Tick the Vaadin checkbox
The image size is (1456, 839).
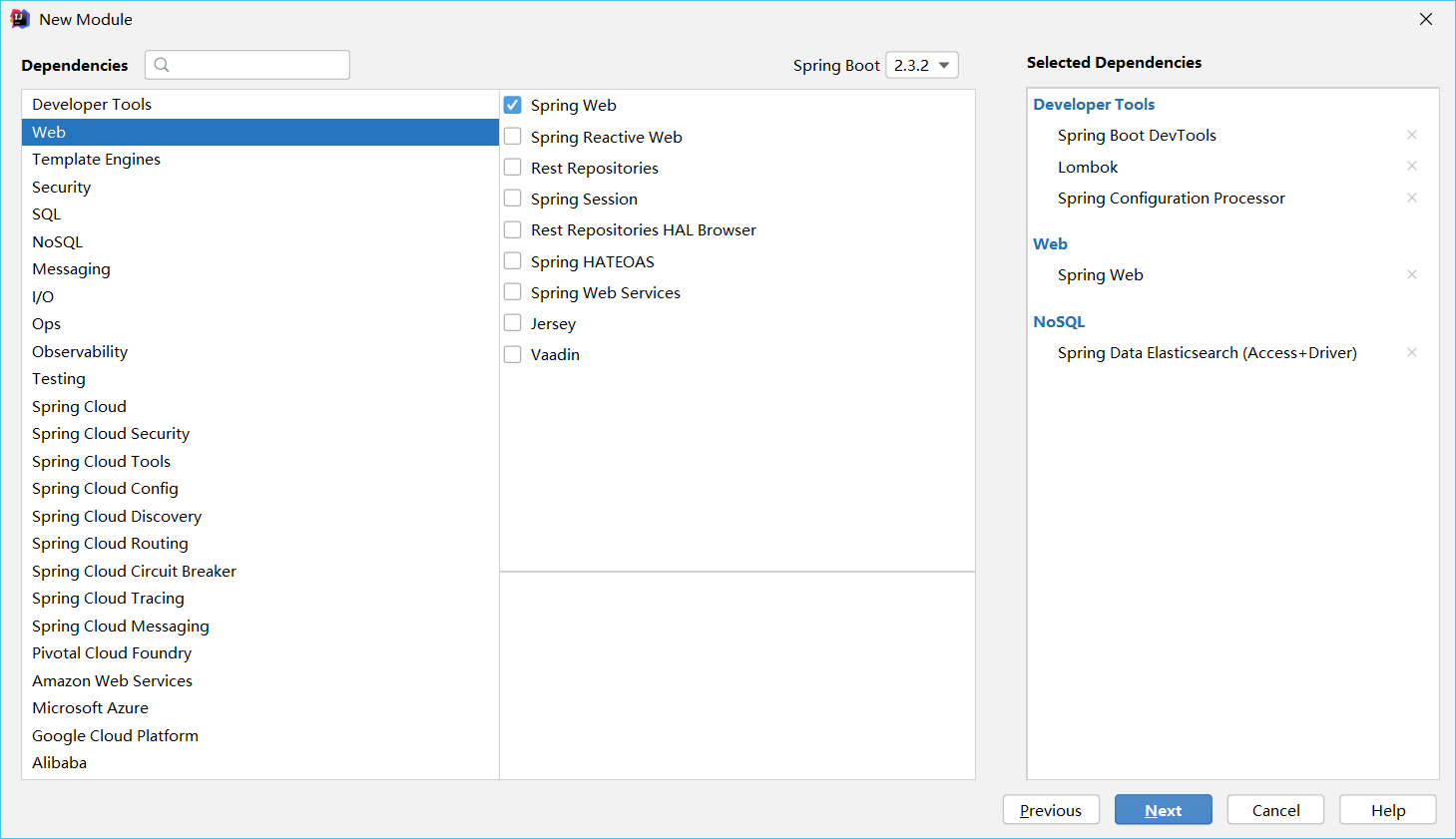pos(513,354)
